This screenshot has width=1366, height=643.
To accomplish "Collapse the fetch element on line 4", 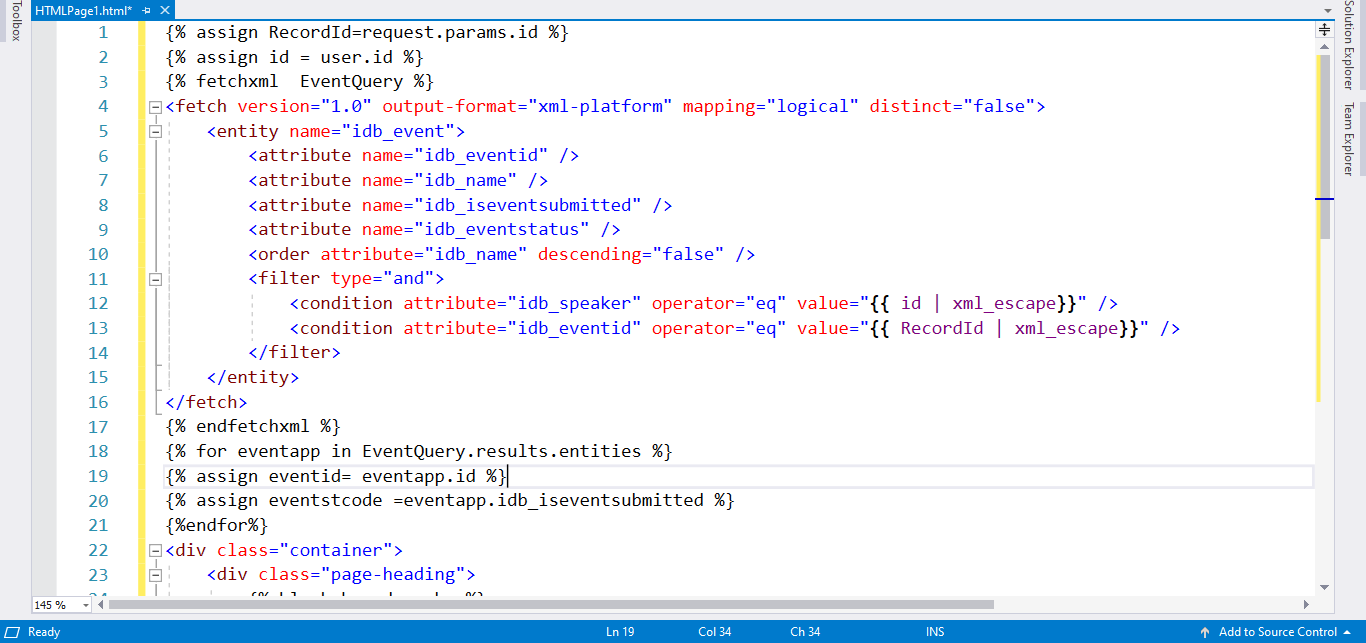I will pyautogui.click(x=154, y=105).
